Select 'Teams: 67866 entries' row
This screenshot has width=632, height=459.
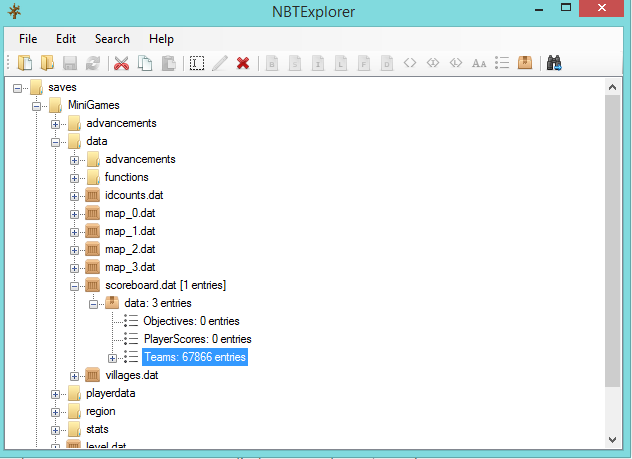point(195,357)
